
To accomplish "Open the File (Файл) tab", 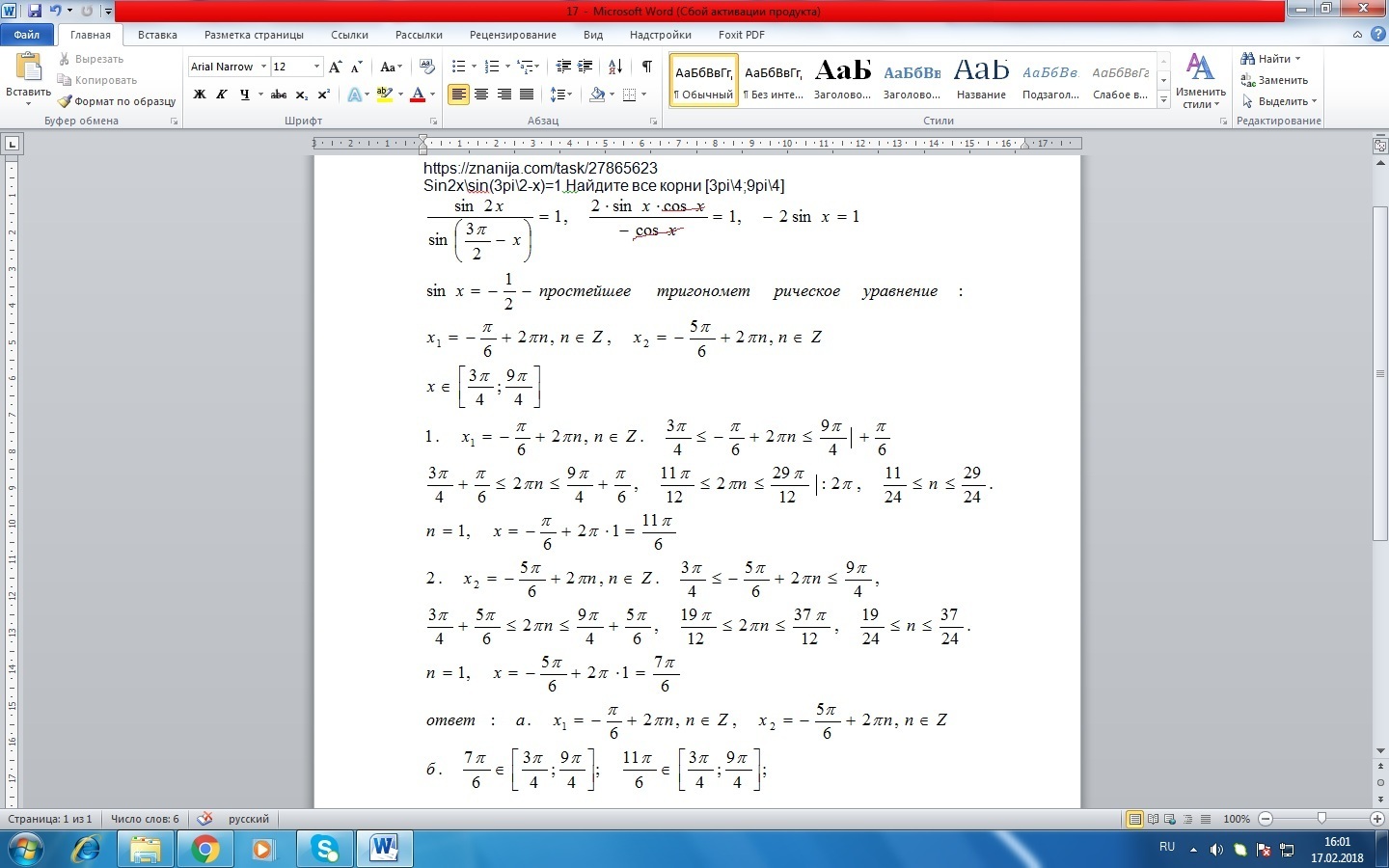I will [27, 35].
